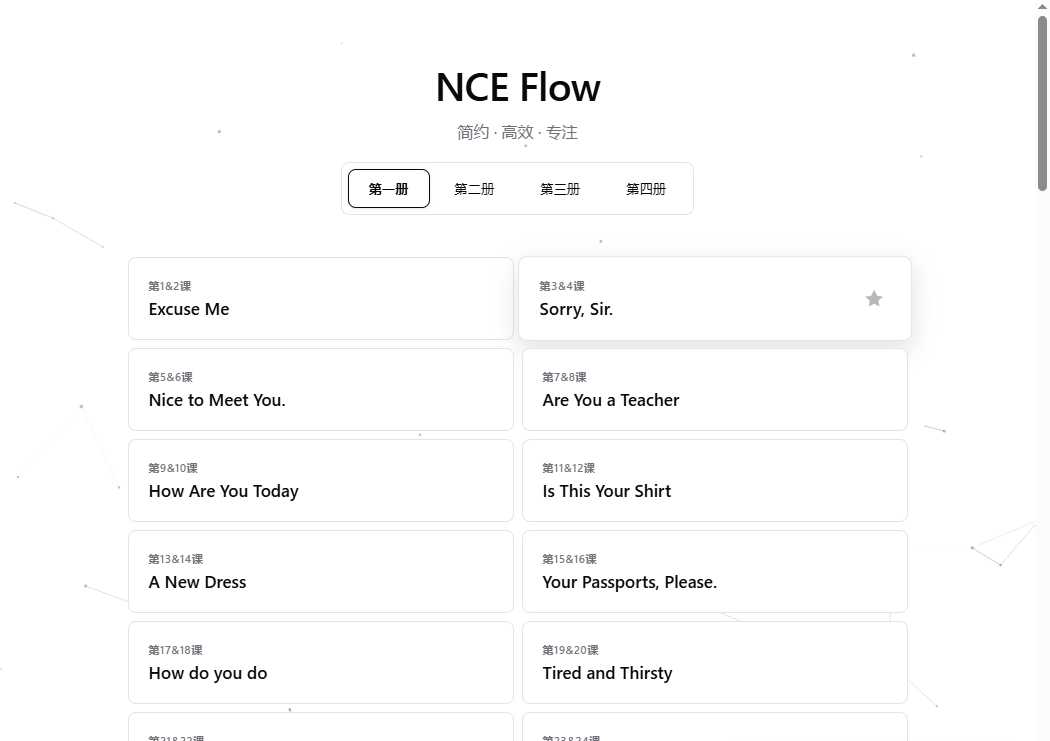Open the "How Are You Today" lesson
This screenshot has width=1050, height=741.
(x=320, y=480)
